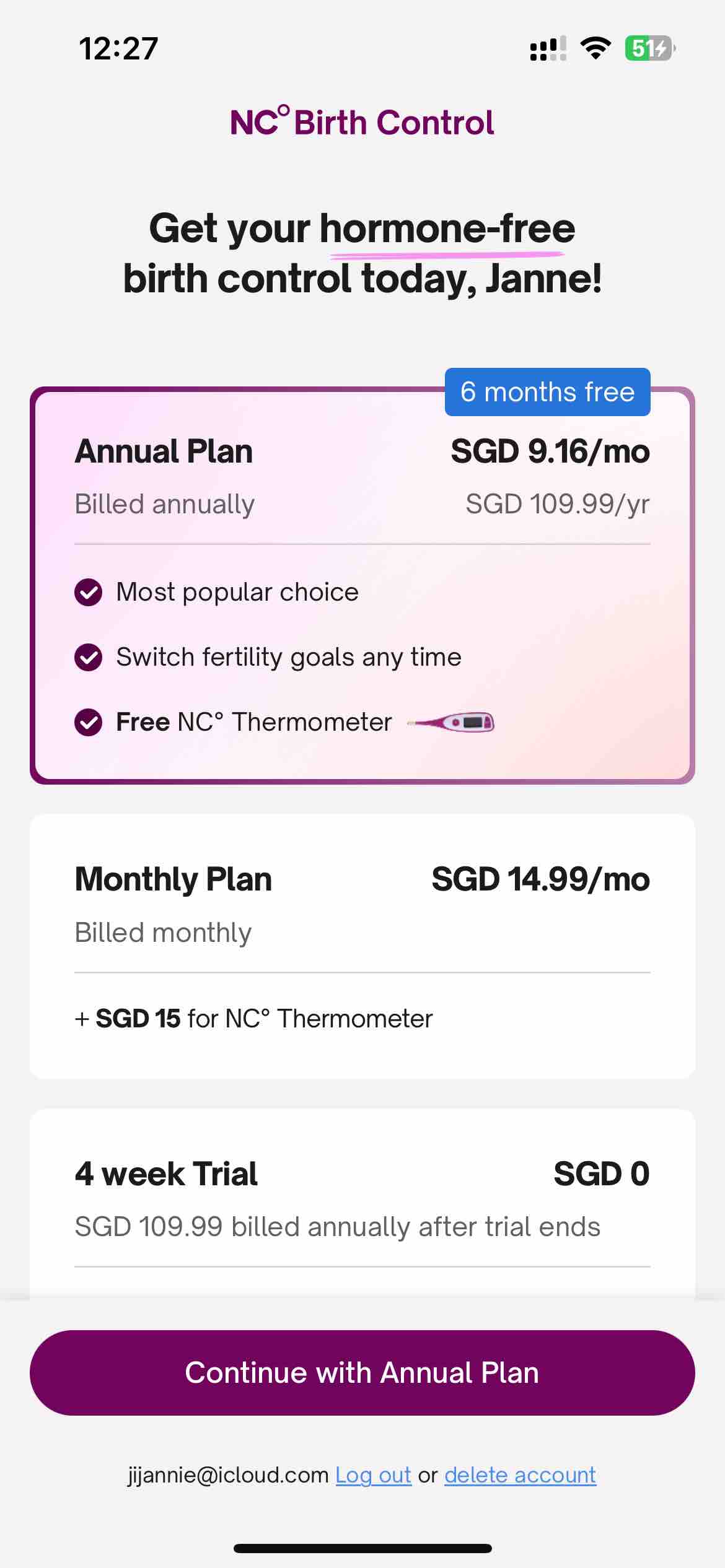Tap the SGD 9.16/mo price
This screenshot has height=1568, width=725.
click(x=550, y=451)
